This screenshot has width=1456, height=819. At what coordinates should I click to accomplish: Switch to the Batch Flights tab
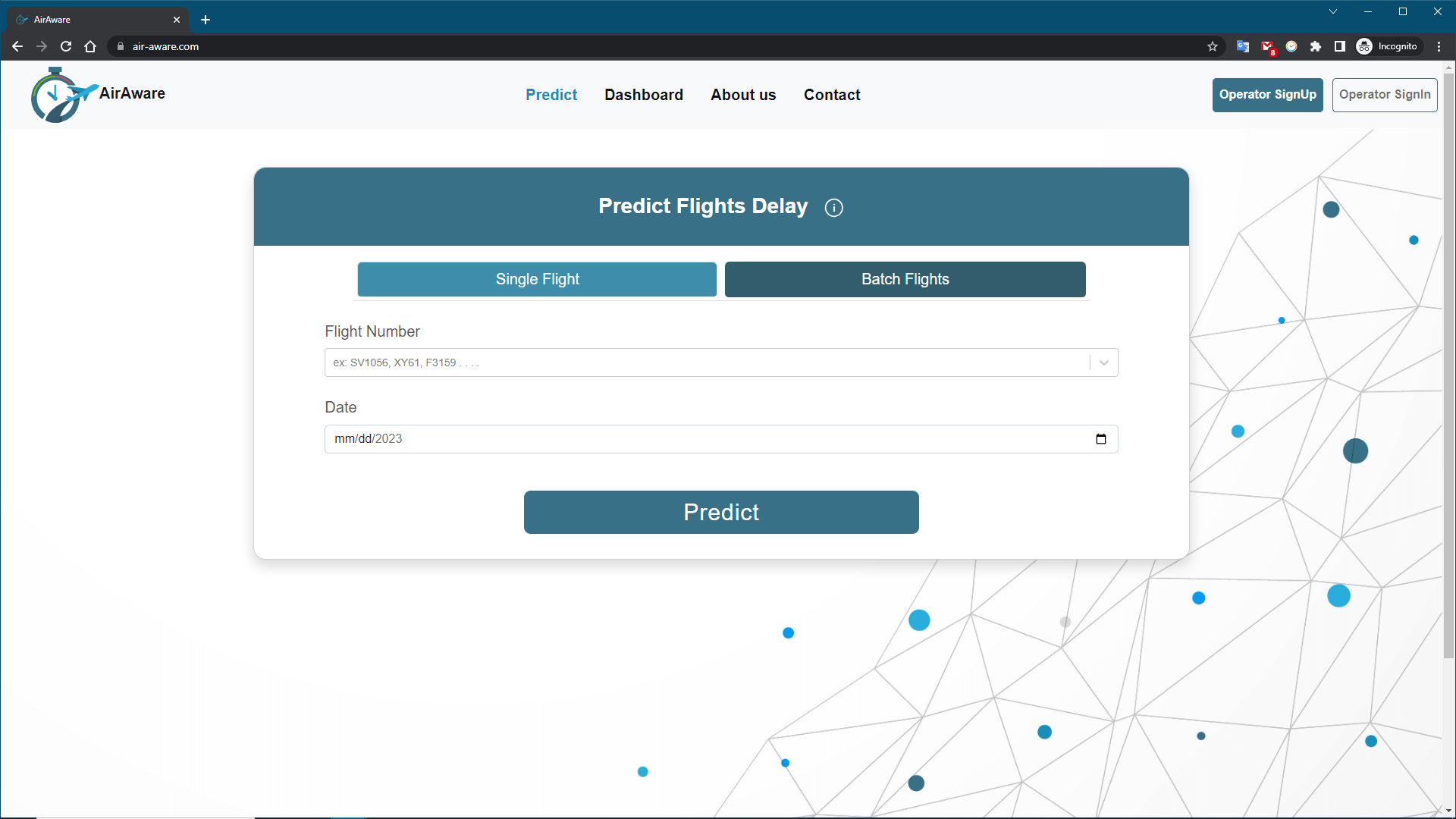(x=905, y=279)
